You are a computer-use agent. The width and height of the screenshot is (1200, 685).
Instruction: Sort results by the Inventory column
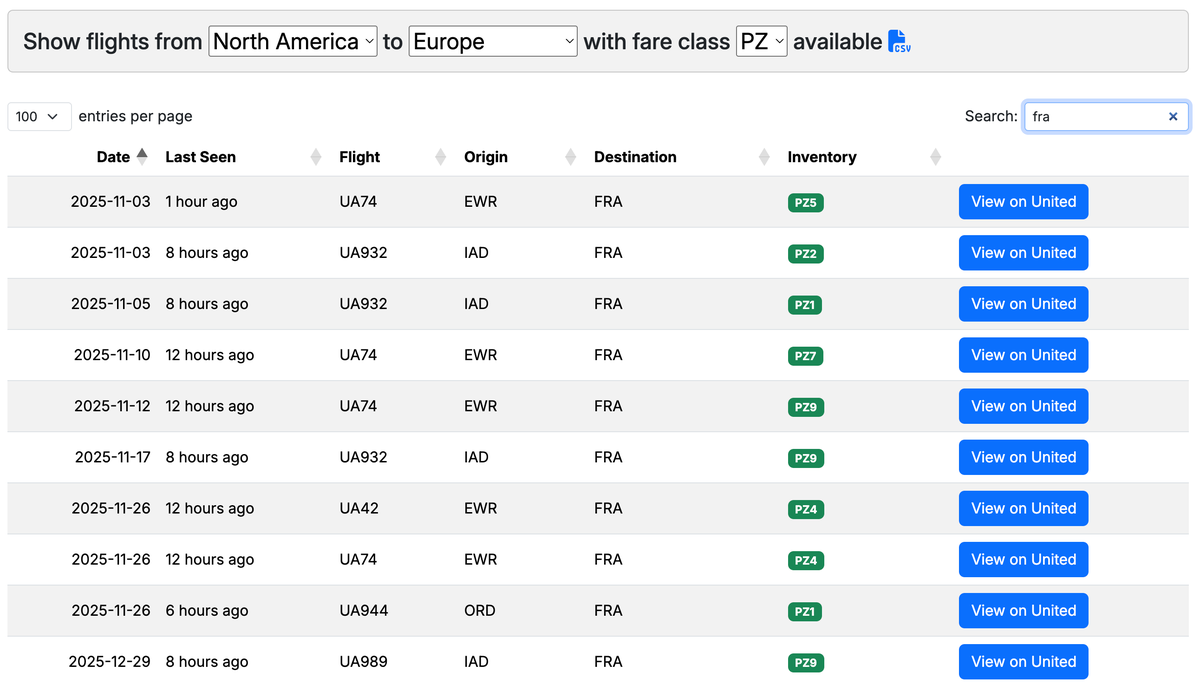click(x=822, y=157)
